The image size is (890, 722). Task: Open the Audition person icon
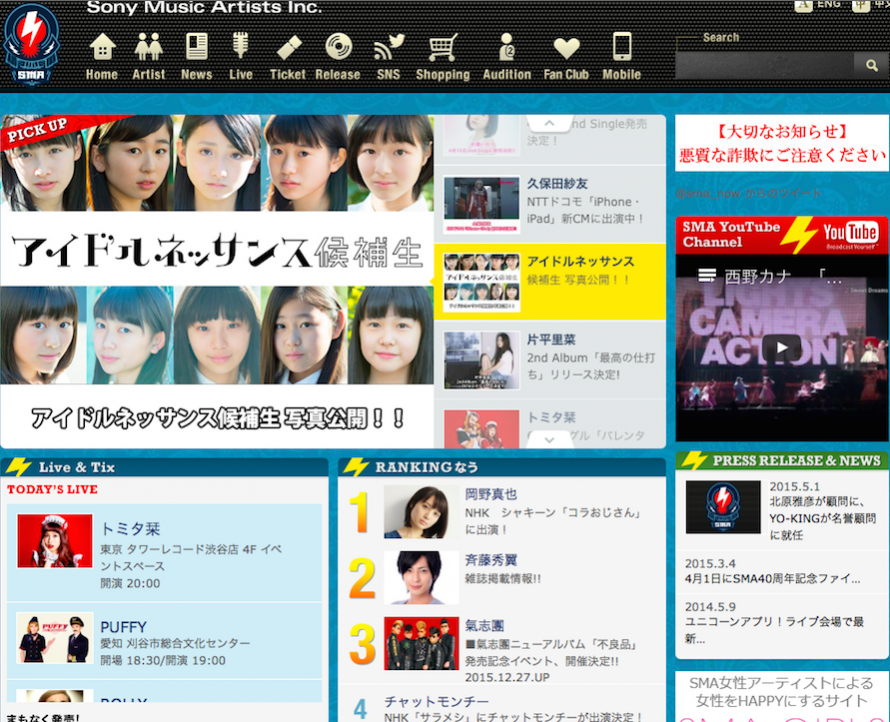pos(506,47)
